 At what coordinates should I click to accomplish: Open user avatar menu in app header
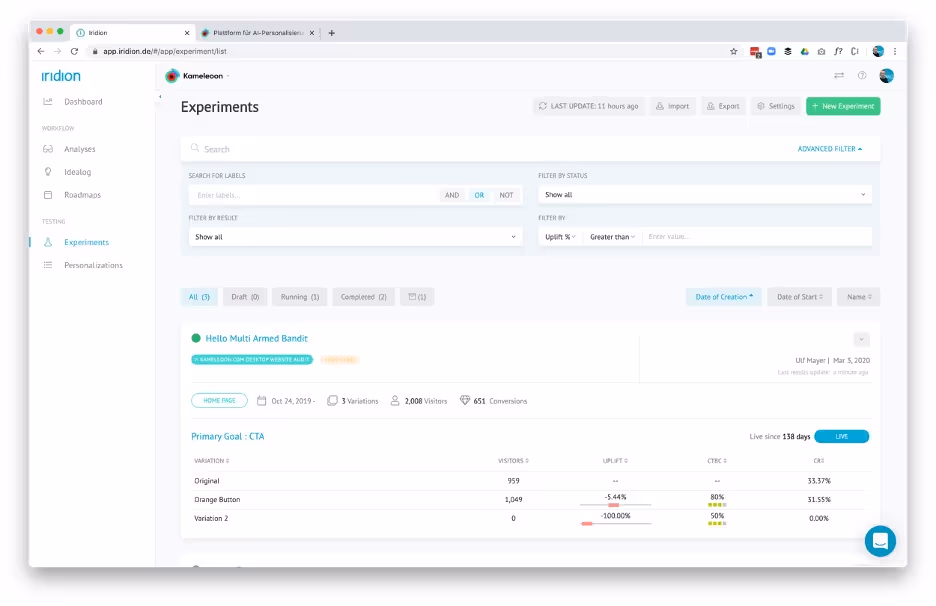point(886,75)
